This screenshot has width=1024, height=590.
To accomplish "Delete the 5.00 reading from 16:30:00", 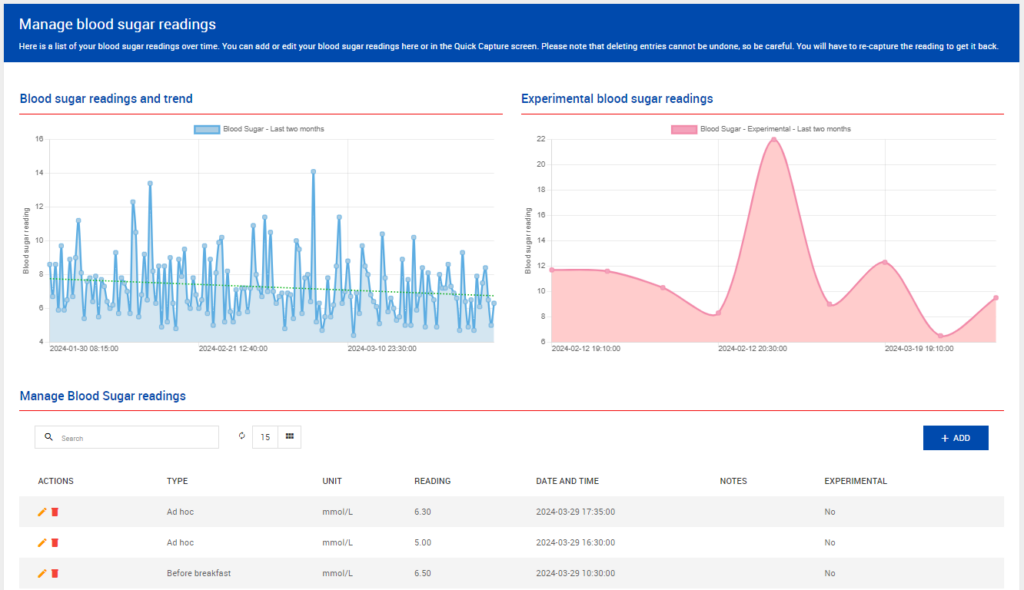I will 55,543.
